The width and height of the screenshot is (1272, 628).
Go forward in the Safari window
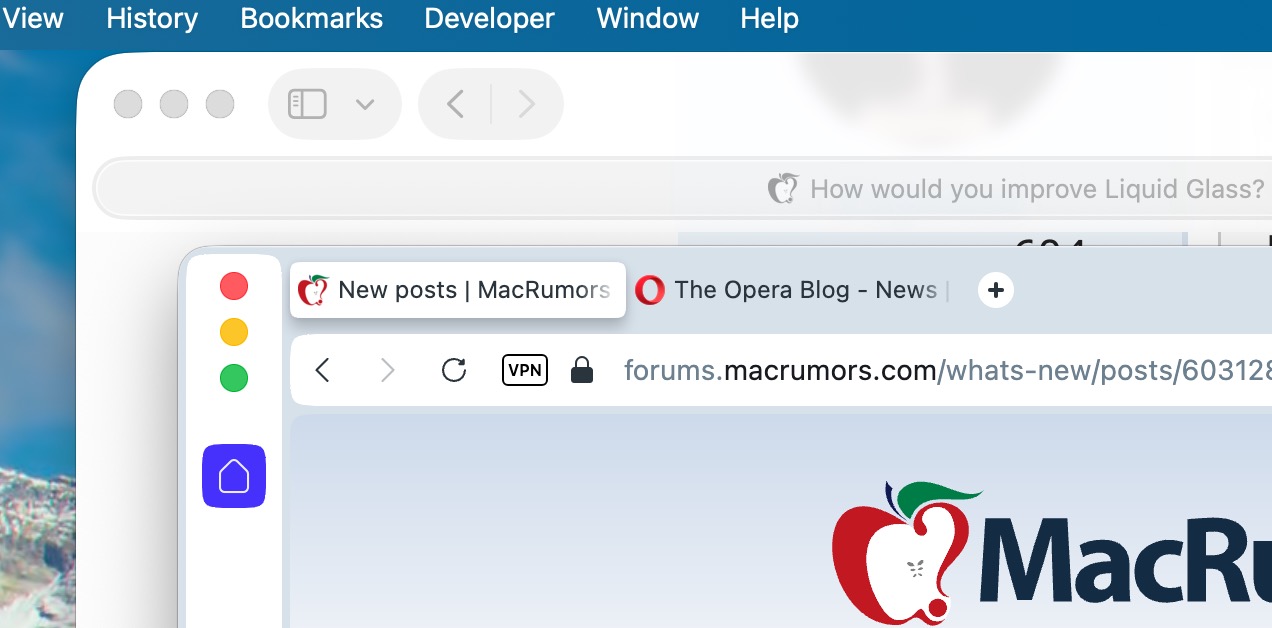click(x=527, y=104)
